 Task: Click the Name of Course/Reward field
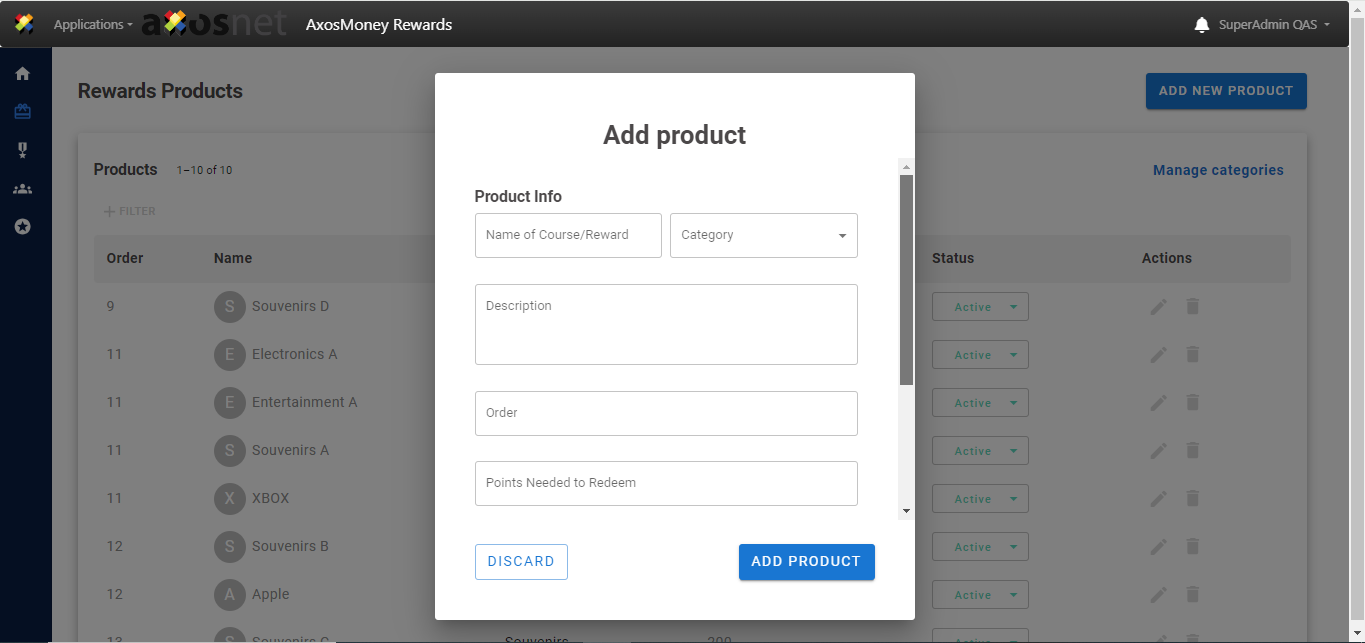pos(568,235)
